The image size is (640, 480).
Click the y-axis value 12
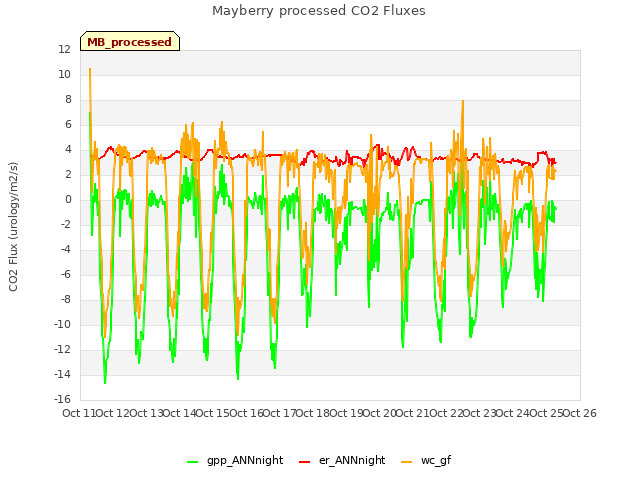pos(64,49)
